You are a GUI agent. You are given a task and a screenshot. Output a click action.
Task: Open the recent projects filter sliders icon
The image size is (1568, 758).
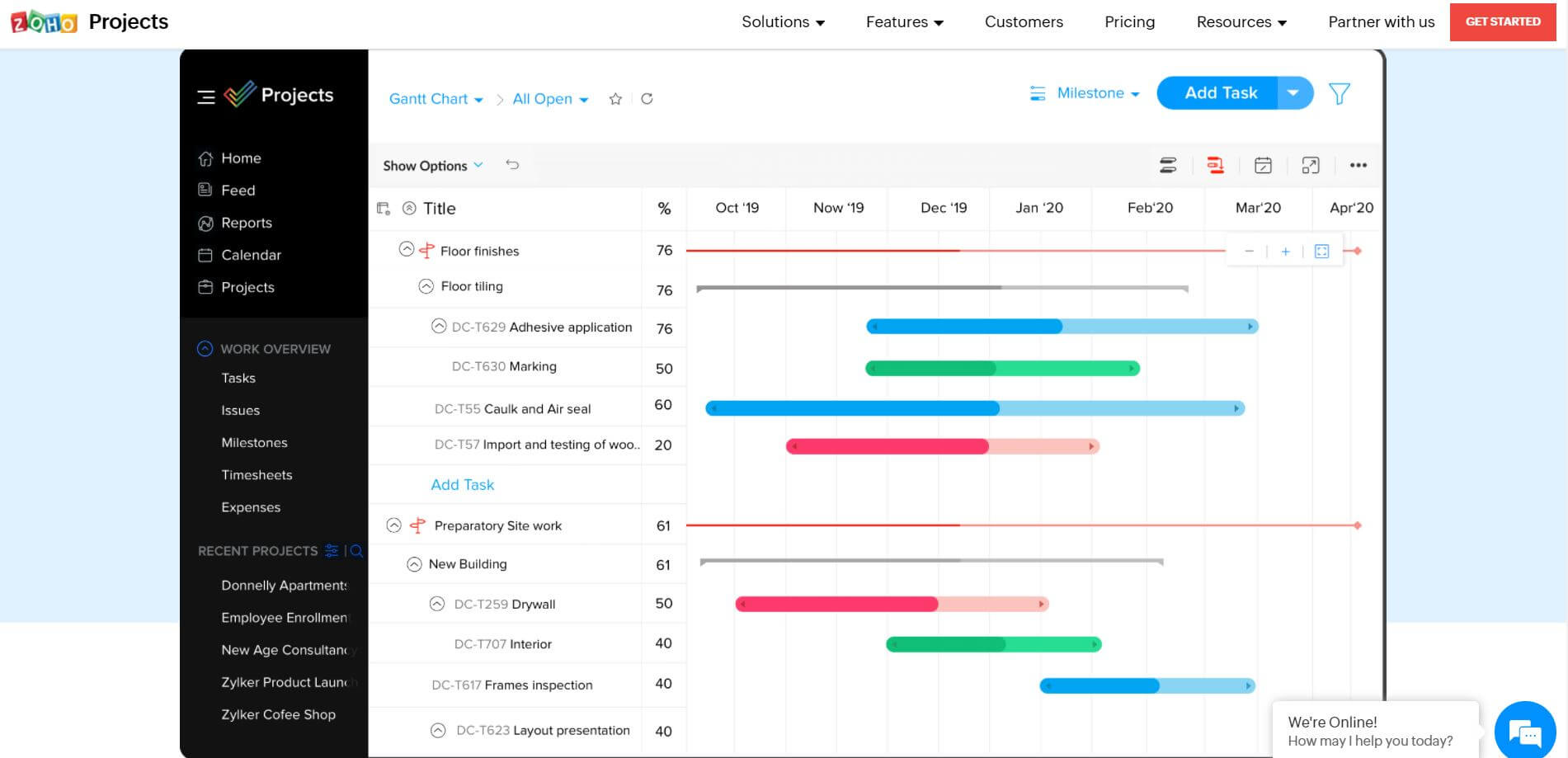point(332,550)
